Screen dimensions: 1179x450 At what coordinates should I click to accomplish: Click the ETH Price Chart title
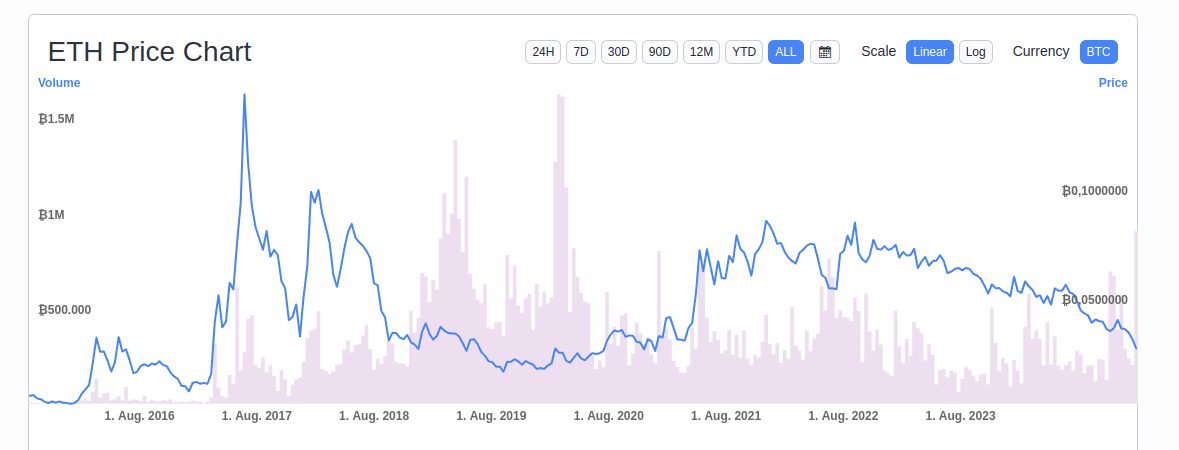pos(150,52)
